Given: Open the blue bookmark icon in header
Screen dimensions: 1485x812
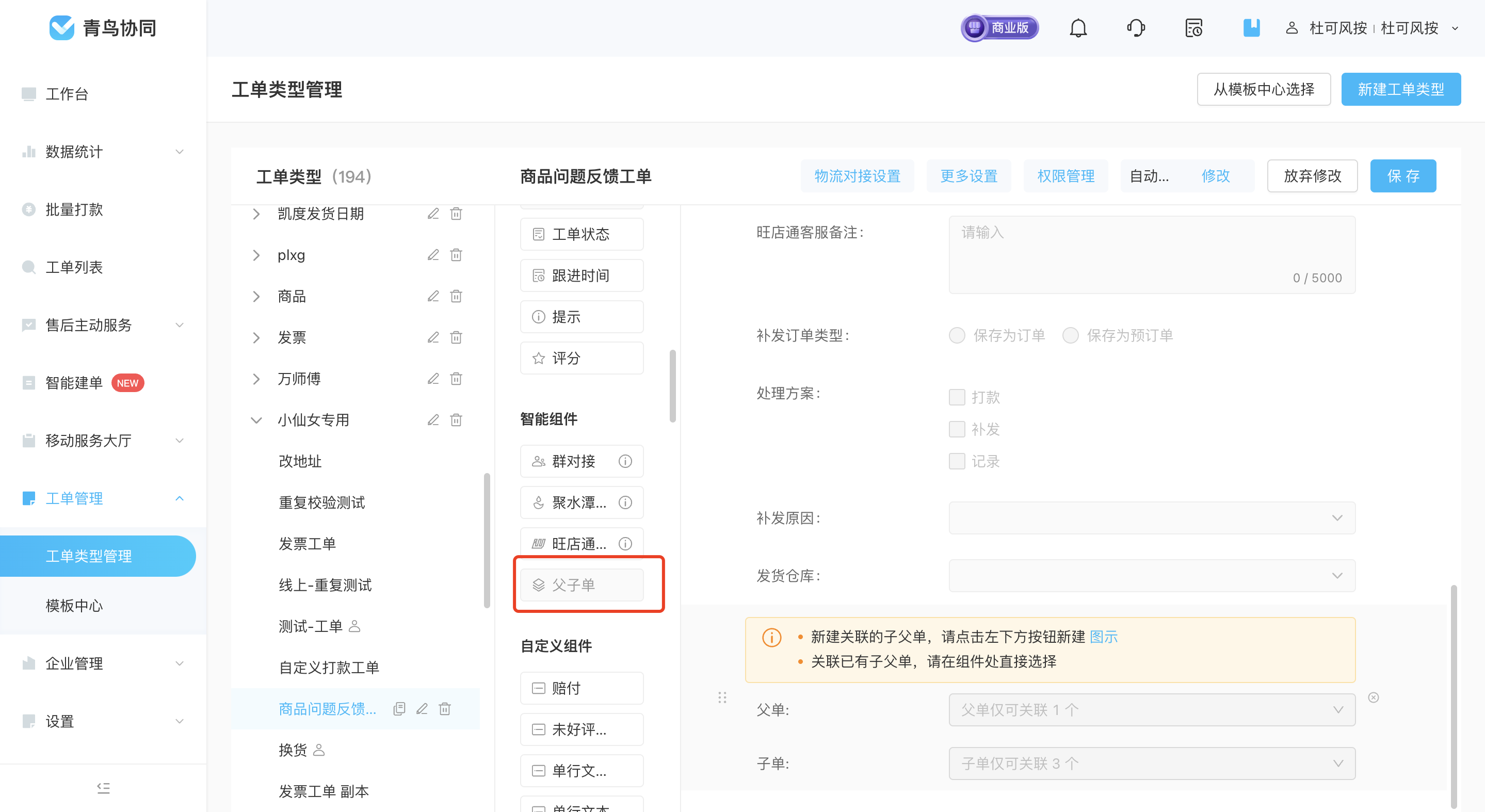Looking at the screenshot, I should (x=1251, y=28).
